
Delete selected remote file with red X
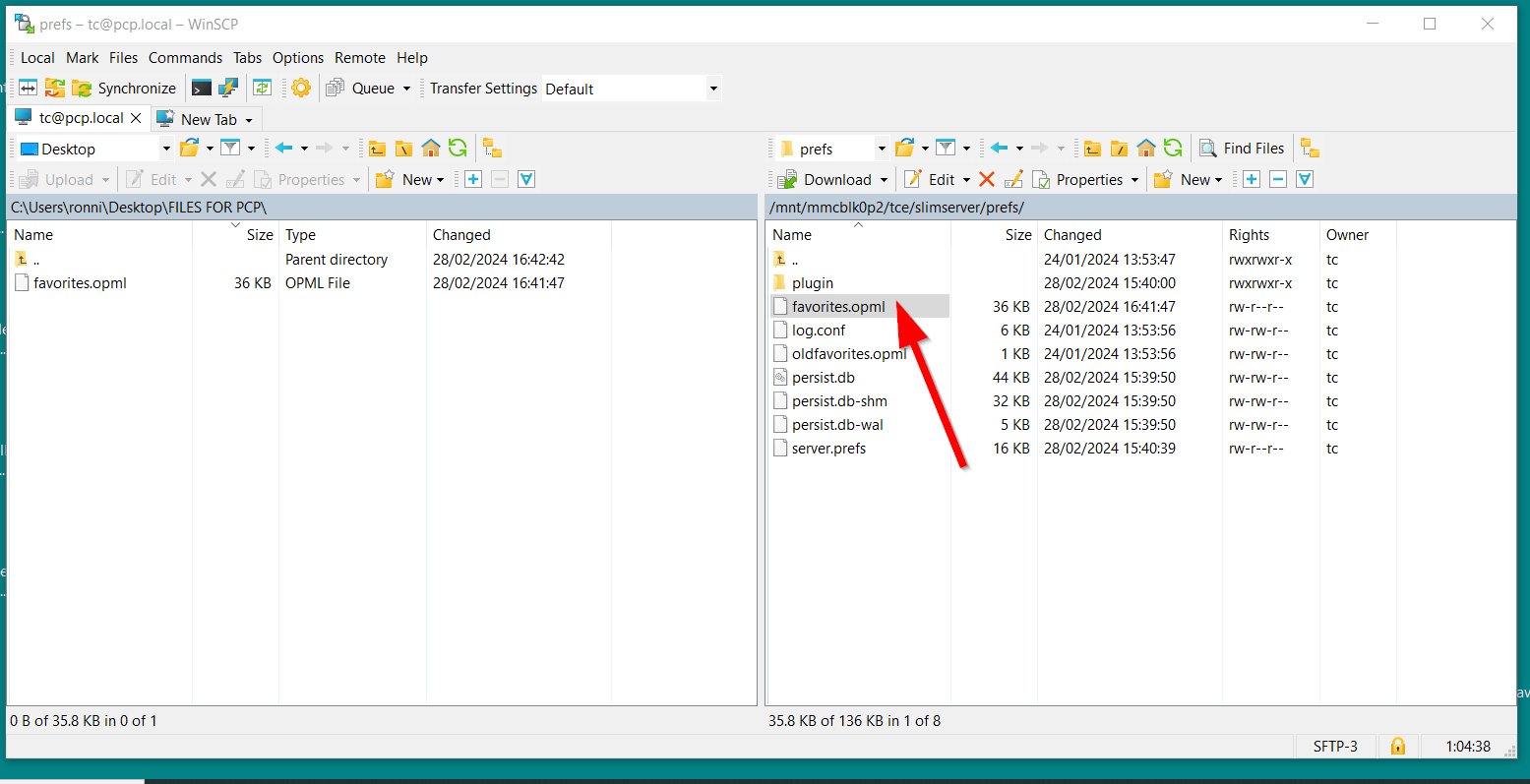[x=987, y=179]
